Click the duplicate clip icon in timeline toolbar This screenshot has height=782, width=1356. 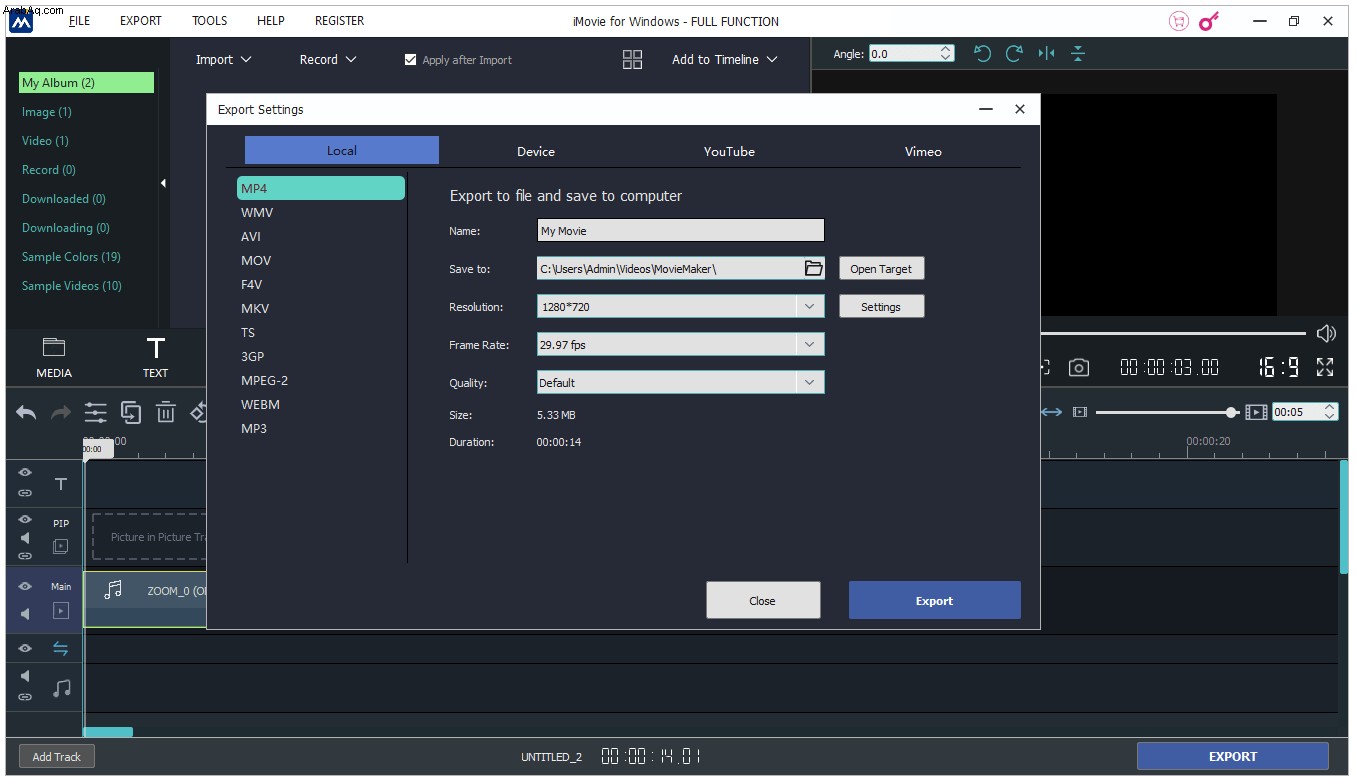pos(131,412)
